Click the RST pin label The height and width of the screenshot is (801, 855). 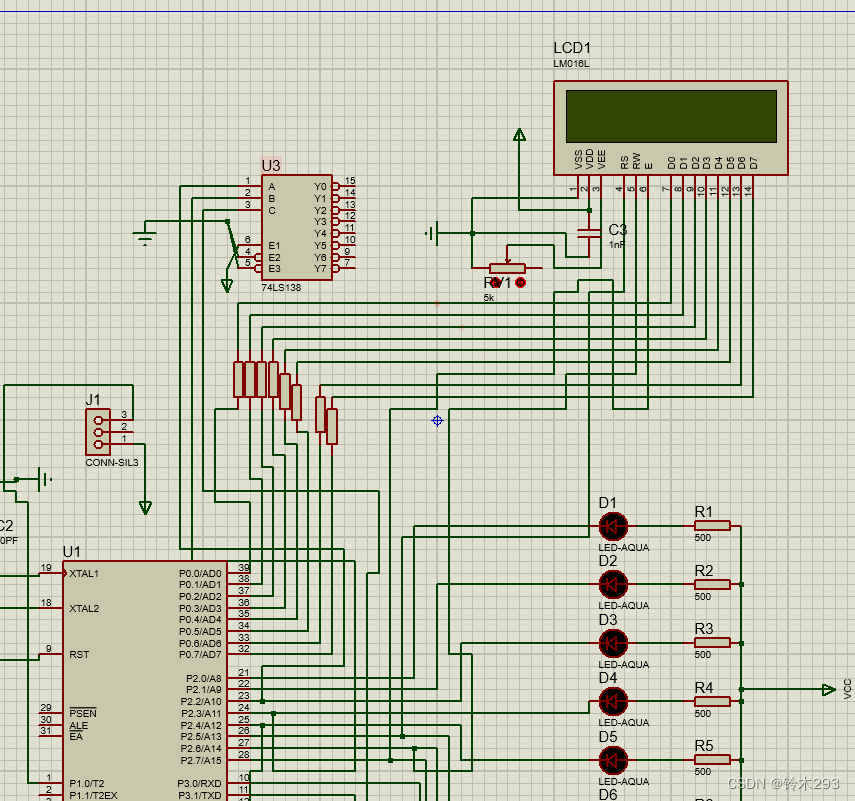tap(79, 654)
